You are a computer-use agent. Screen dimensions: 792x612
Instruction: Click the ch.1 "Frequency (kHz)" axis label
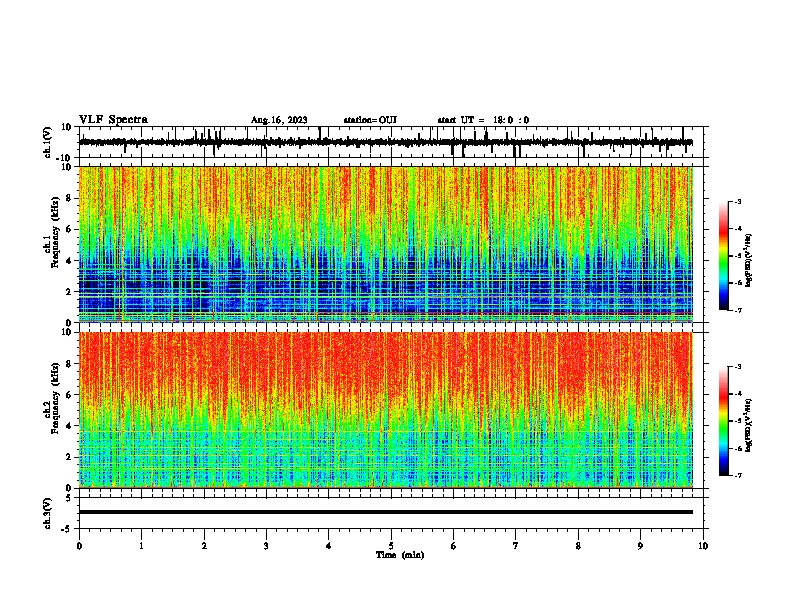click(x=55, y=232)
